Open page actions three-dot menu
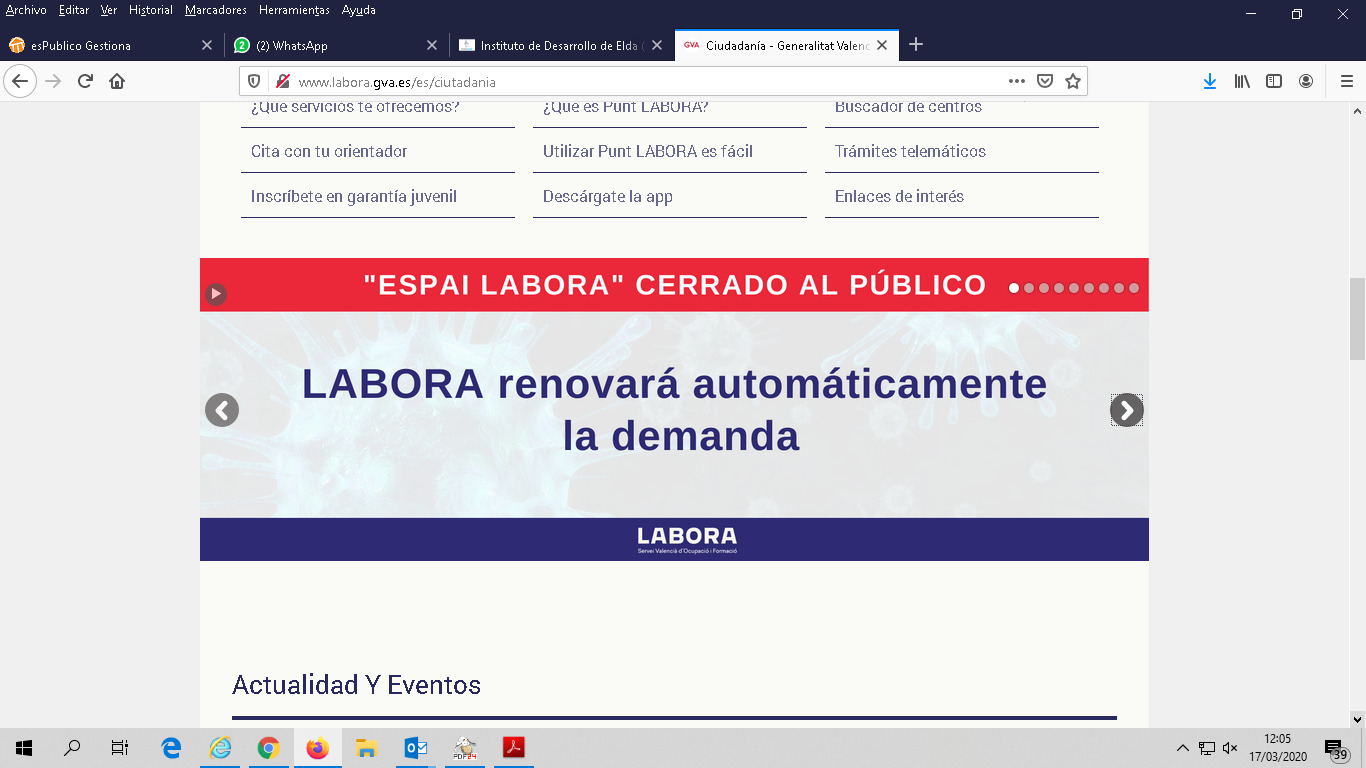This screenshot has height=768, width=1366. pos(1017,81)
